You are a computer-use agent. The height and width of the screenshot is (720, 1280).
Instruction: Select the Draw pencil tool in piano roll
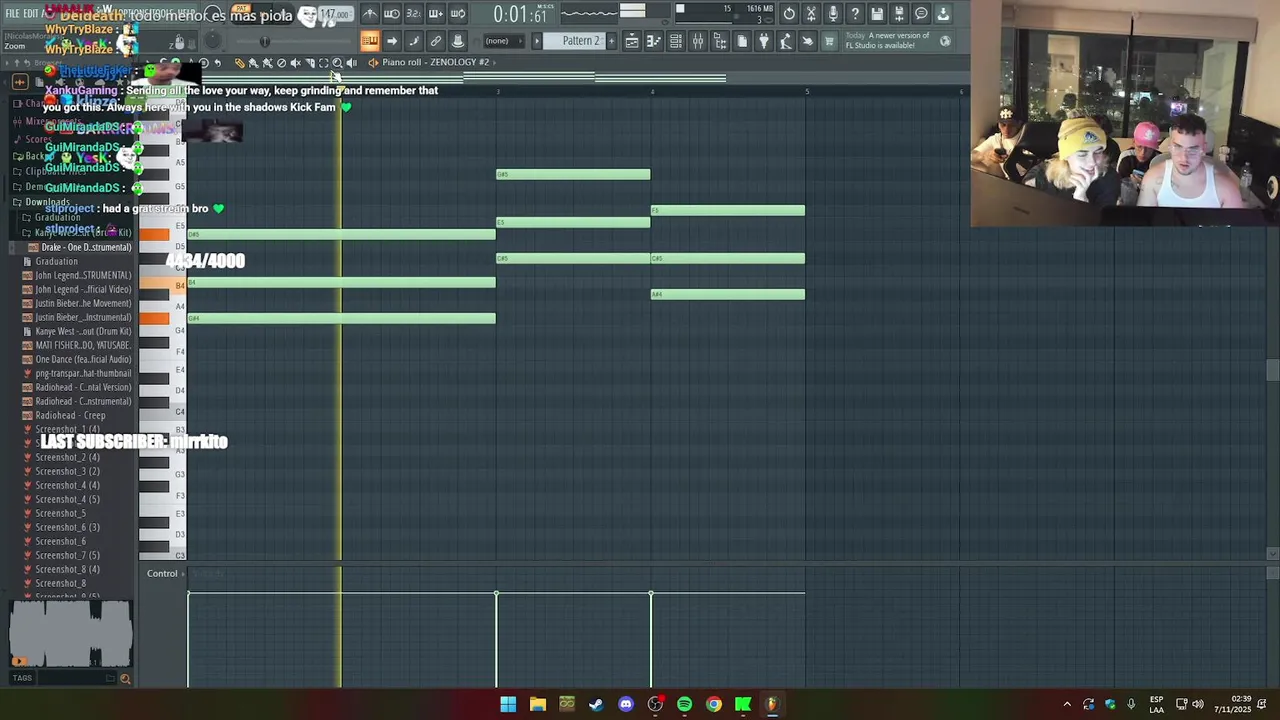[x=239, y=63]
